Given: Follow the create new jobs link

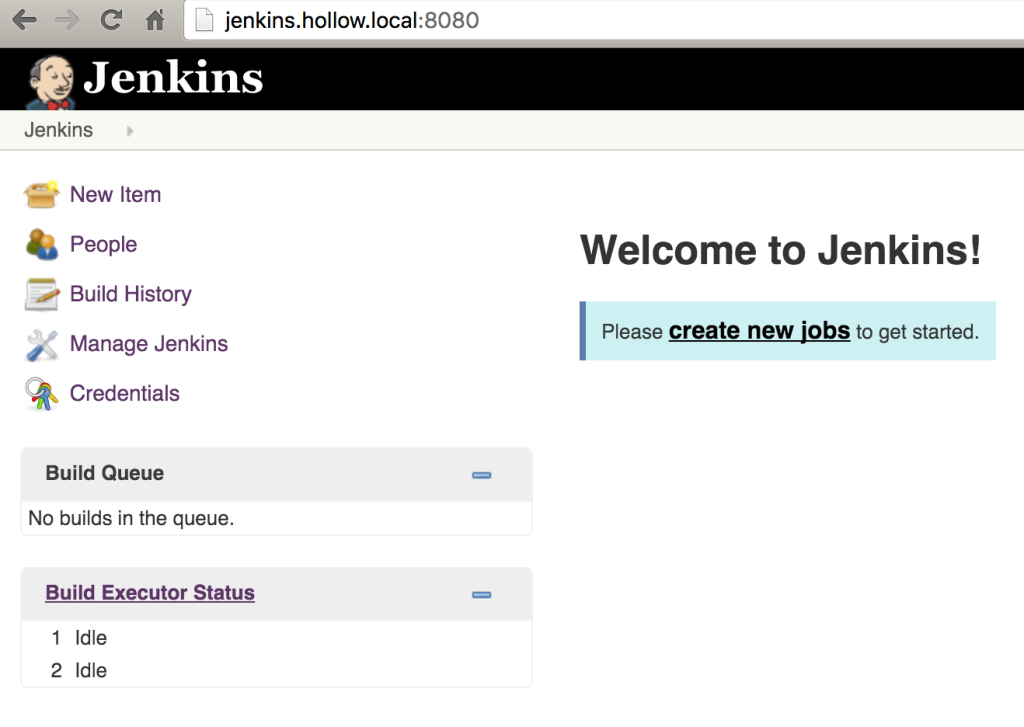Looking at the screenshot, I should tap(758, 330).
